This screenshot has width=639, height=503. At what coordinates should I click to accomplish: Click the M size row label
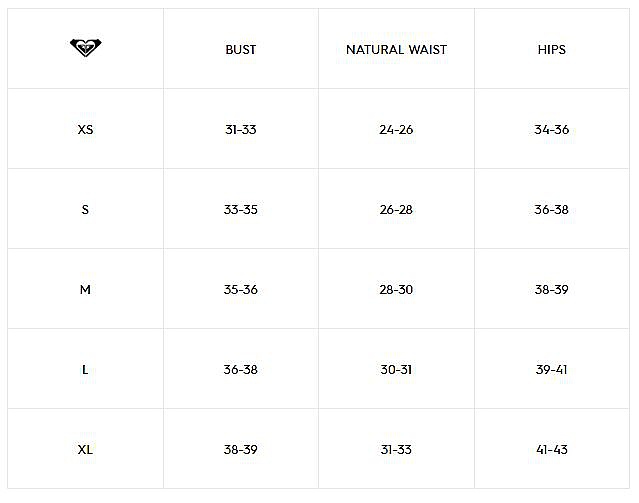(x=85, y=290)
